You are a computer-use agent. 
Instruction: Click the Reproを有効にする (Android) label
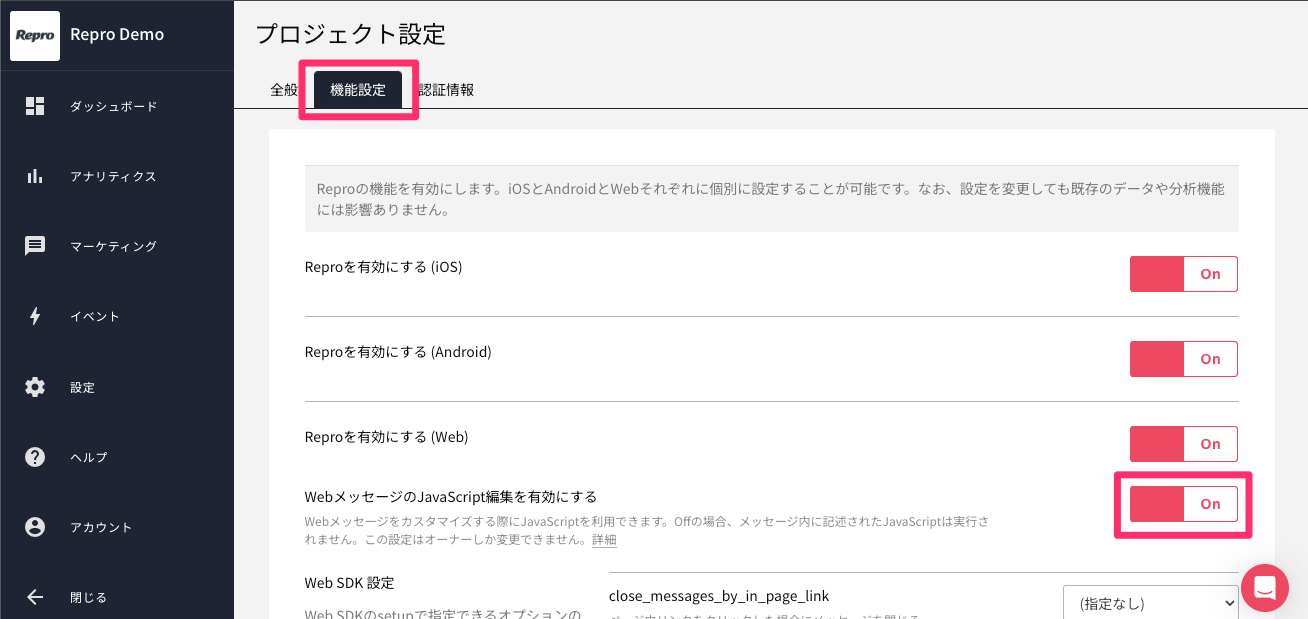pyautogui.click(x=398, y=352)
